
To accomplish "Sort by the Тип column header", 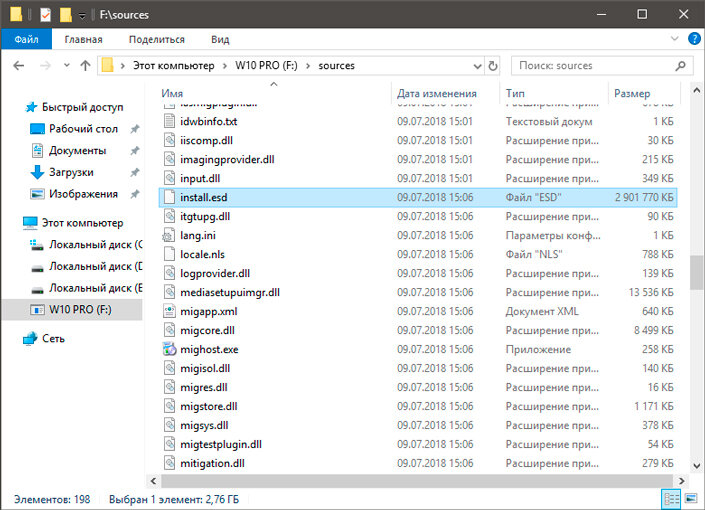I will [x=515, y=94].
